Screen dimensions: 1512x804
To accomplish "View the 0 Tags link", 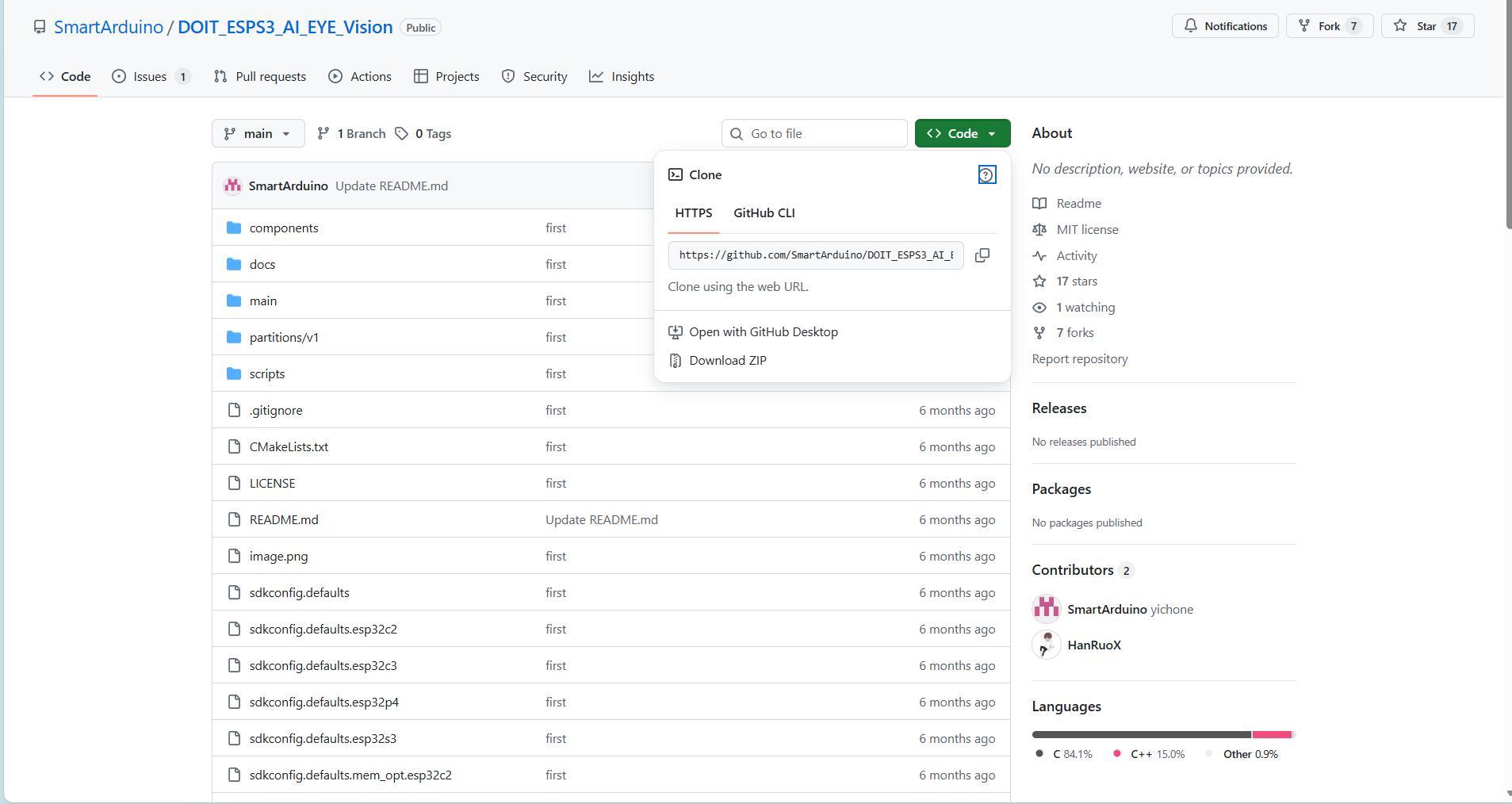I will [423, 133].
